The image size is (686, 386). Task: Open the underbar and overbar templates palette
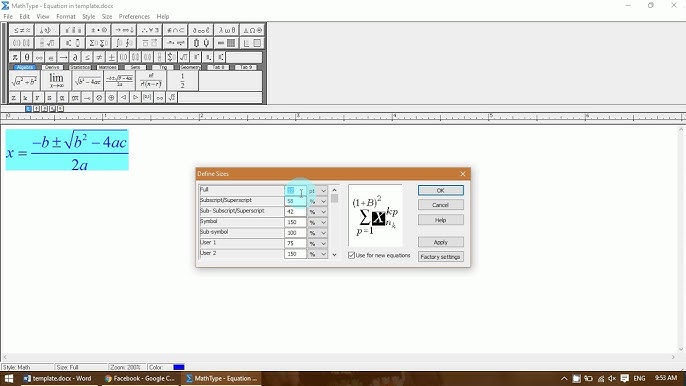click(x=150, y=43)
